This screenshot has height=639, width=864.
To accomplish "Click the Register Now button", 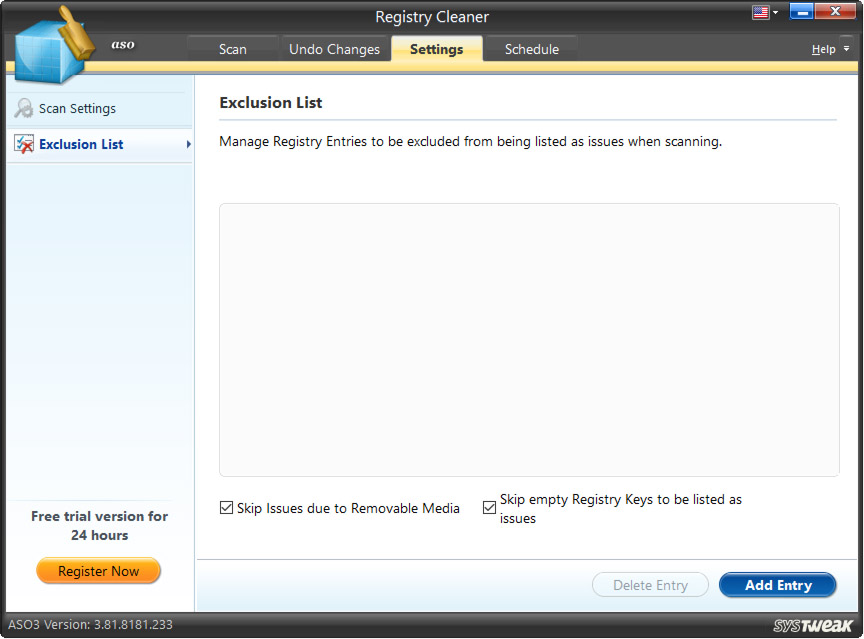I will [x=98, y=571].
